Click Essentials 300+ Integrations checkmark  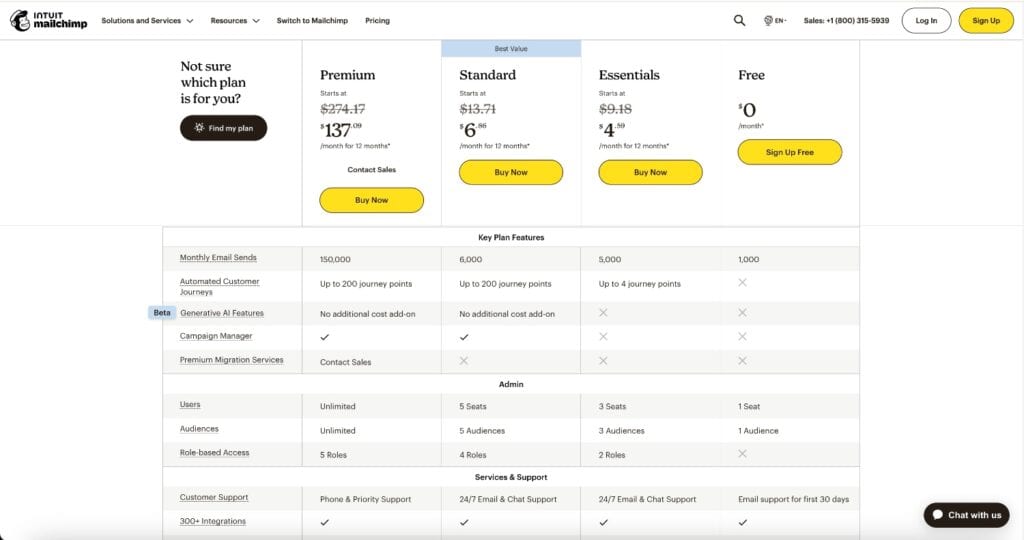[603, 522]
